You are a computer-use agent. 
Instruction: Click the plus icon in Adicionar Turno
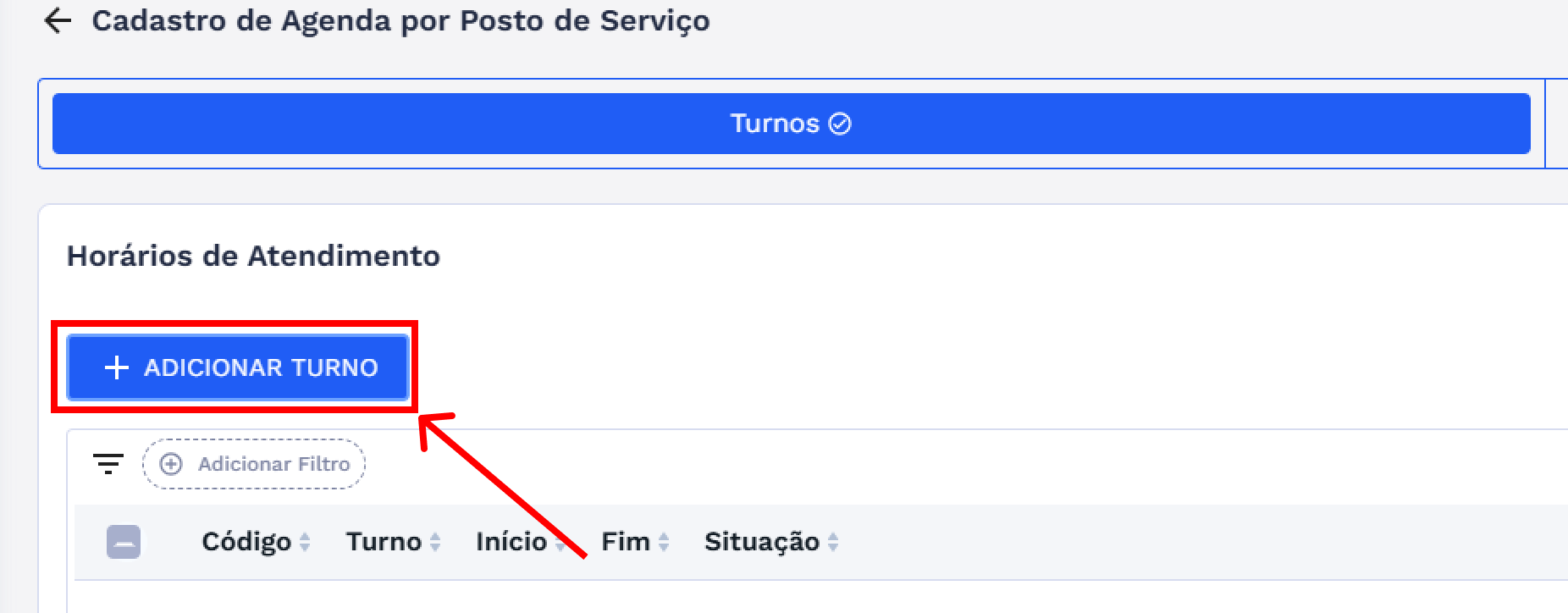point(116,367)
